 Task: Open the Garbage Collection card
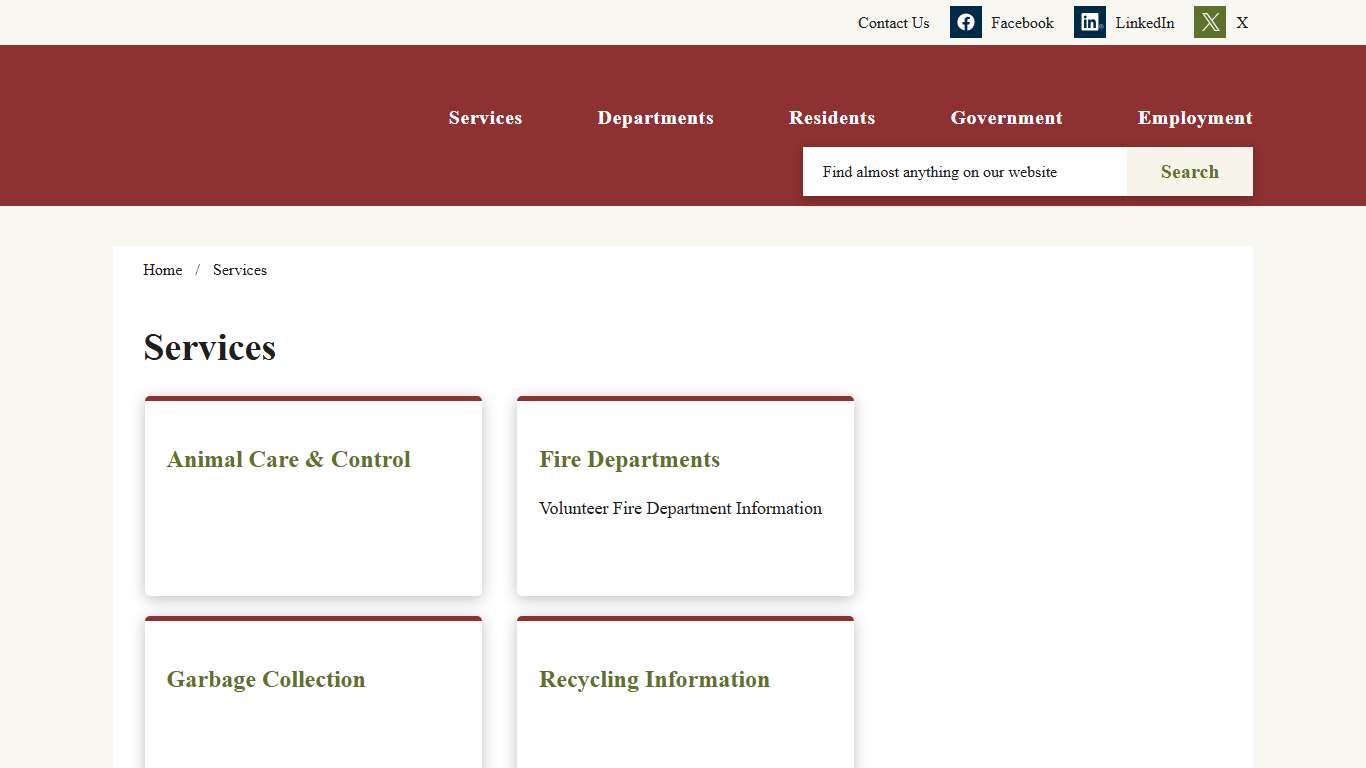(265, 680)
